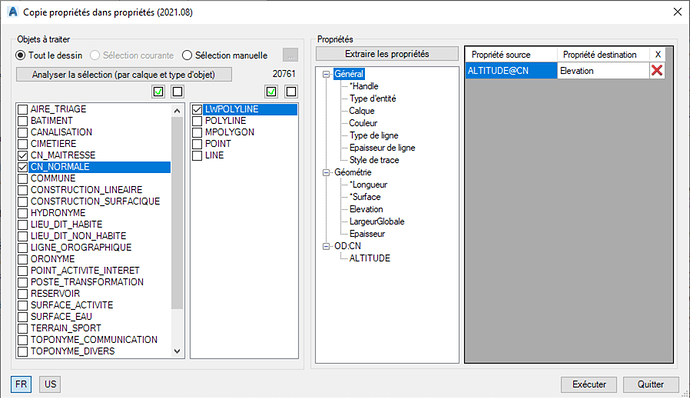Collapse the Géométrie tree node
Viewport: 690px width, 398px height.
(x=326, y=173)
